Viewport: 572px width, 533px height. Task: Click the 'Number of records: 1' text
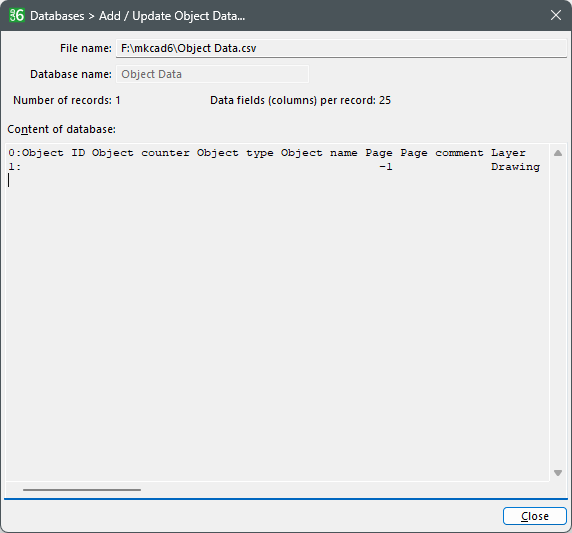(x=67, y=100)
